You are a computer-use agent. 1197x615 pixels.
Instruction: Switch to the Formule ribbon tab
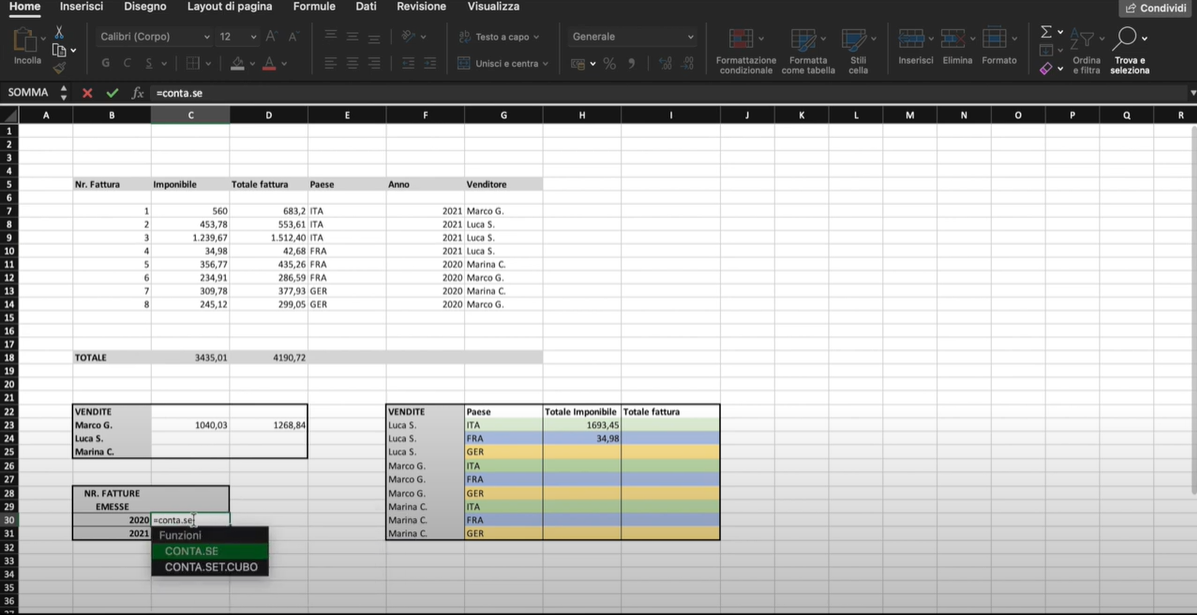pos(314,6)
